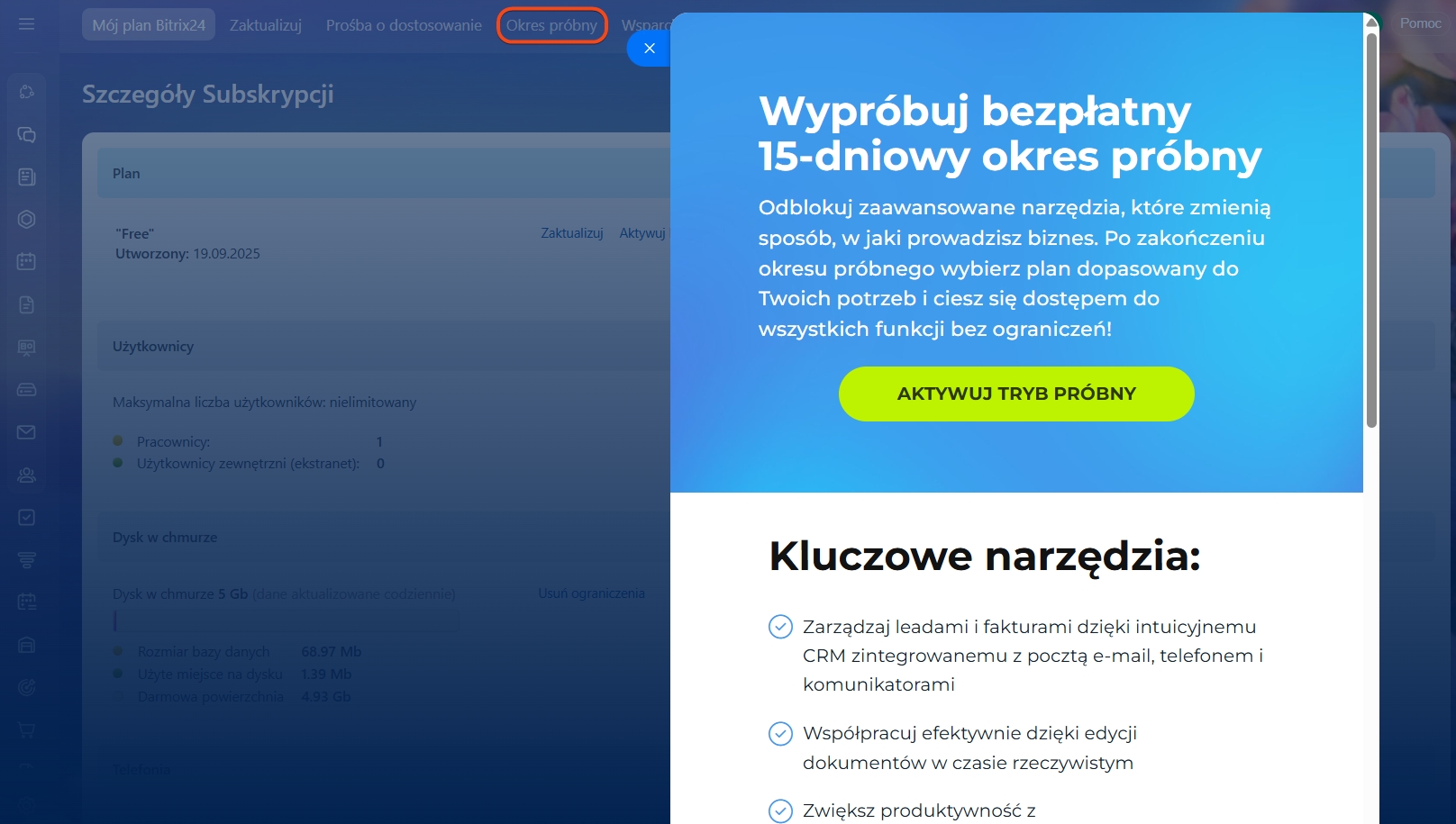Click the Zaktualizuj link in the Plan row
The image size is (1456, 824).
click(572, 233)
